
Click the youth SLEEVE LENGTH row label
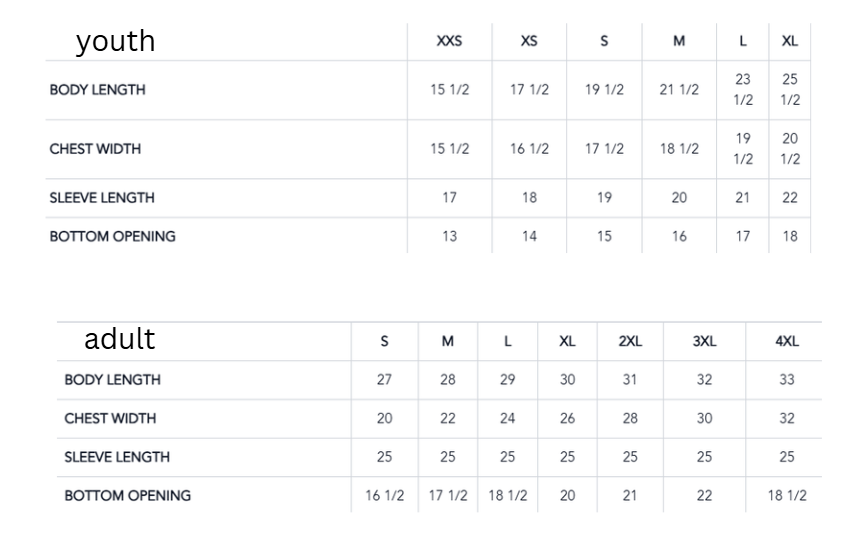coord(102,197)
